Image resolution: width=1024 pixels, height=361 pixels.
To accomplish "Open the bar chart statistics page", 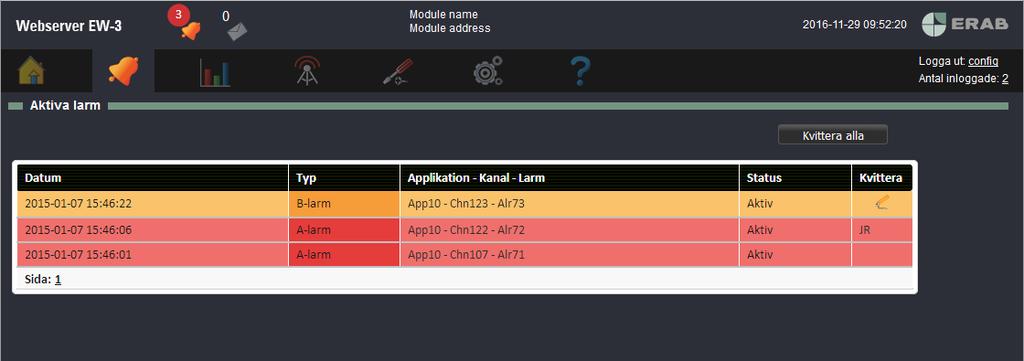I will 215,72.
